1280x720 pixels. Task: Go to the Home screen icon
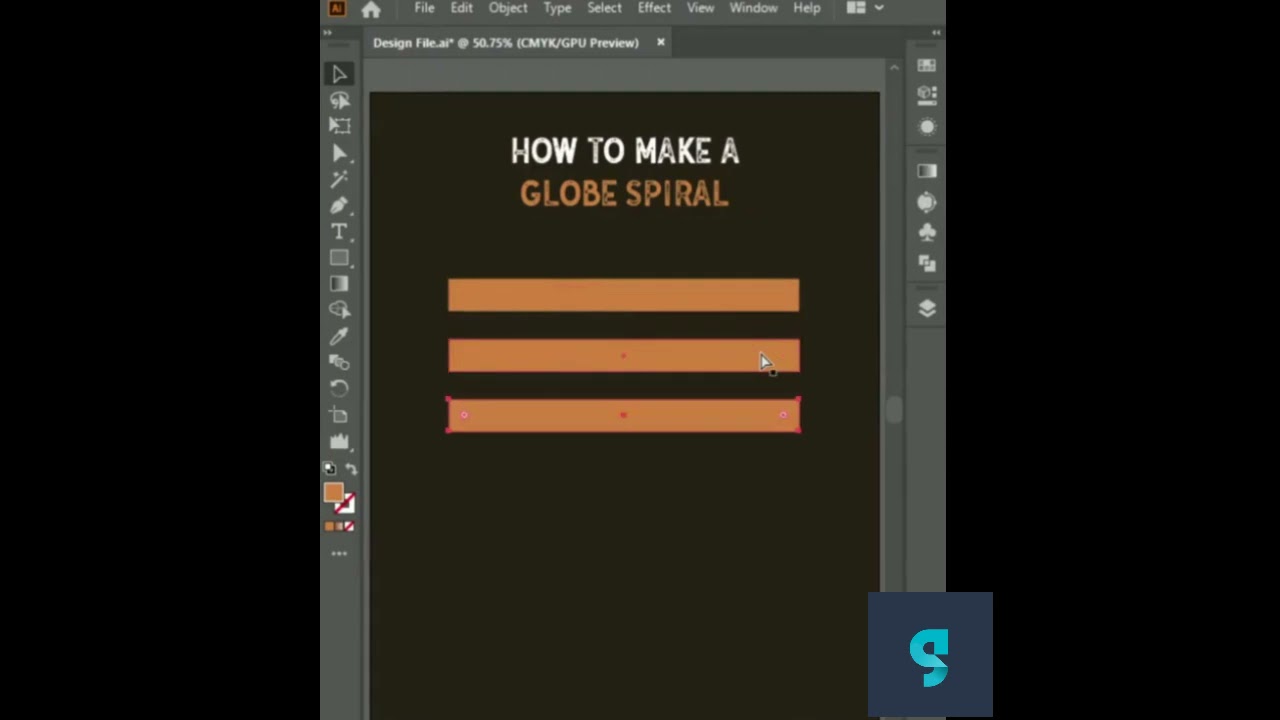click(371, 9)
